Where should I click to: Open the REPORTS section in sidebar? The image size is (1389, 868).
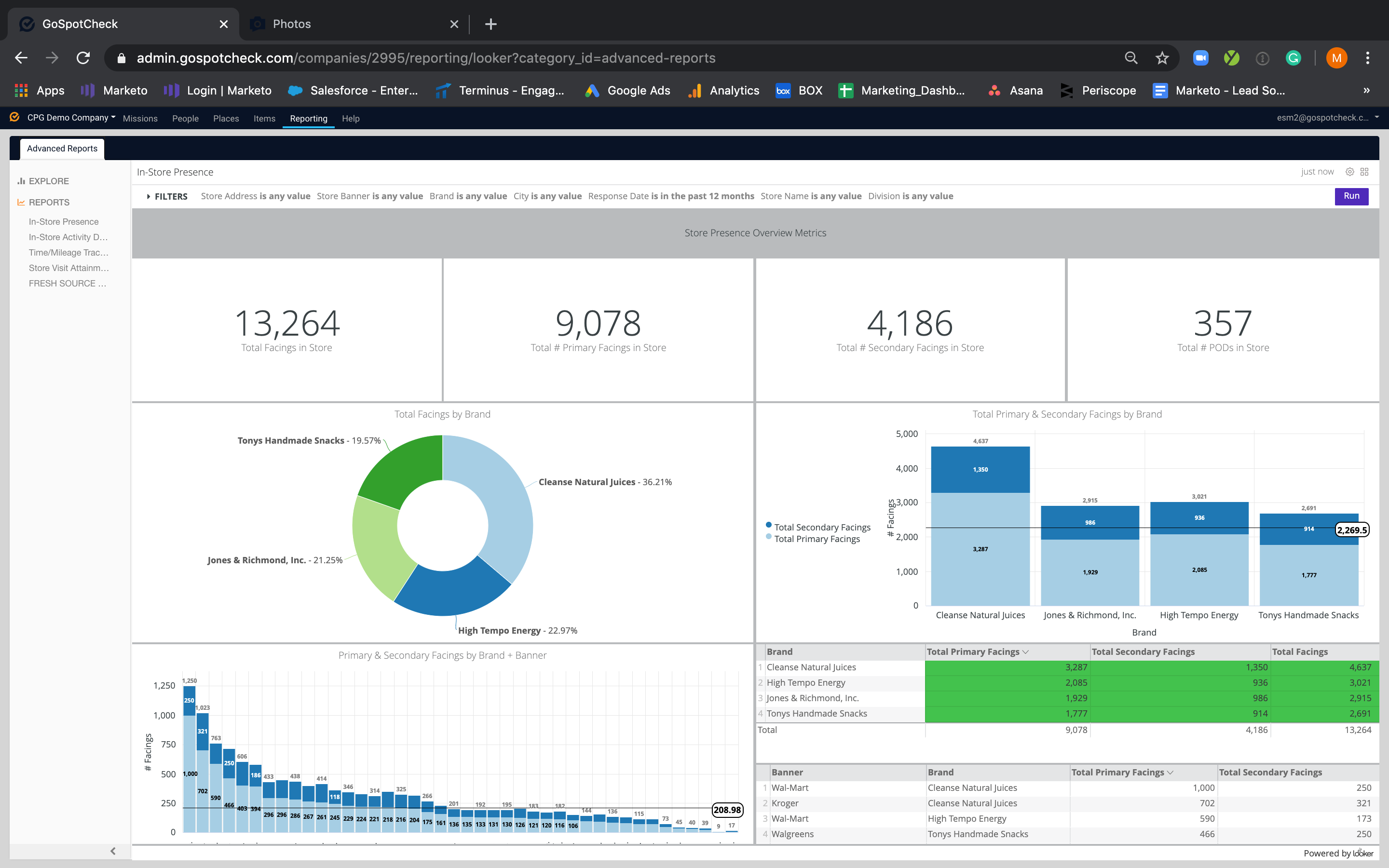tap(43, 202)
